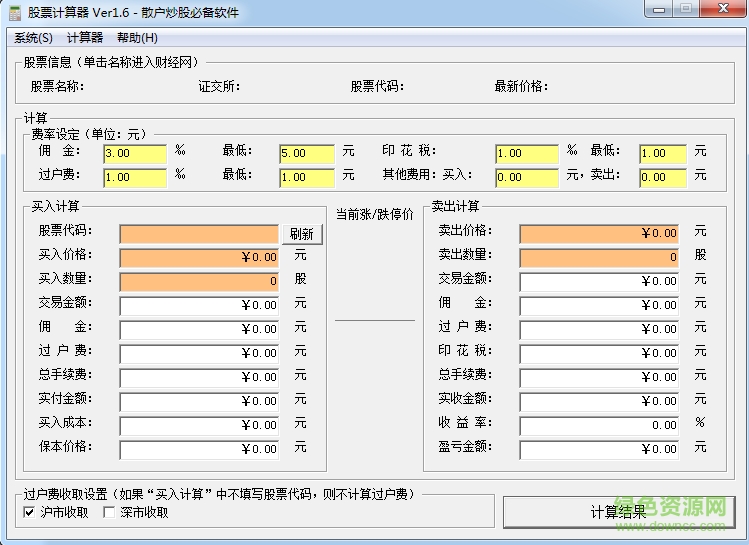Click the 过户费 result field in 卖出计算

pos(599,330)
